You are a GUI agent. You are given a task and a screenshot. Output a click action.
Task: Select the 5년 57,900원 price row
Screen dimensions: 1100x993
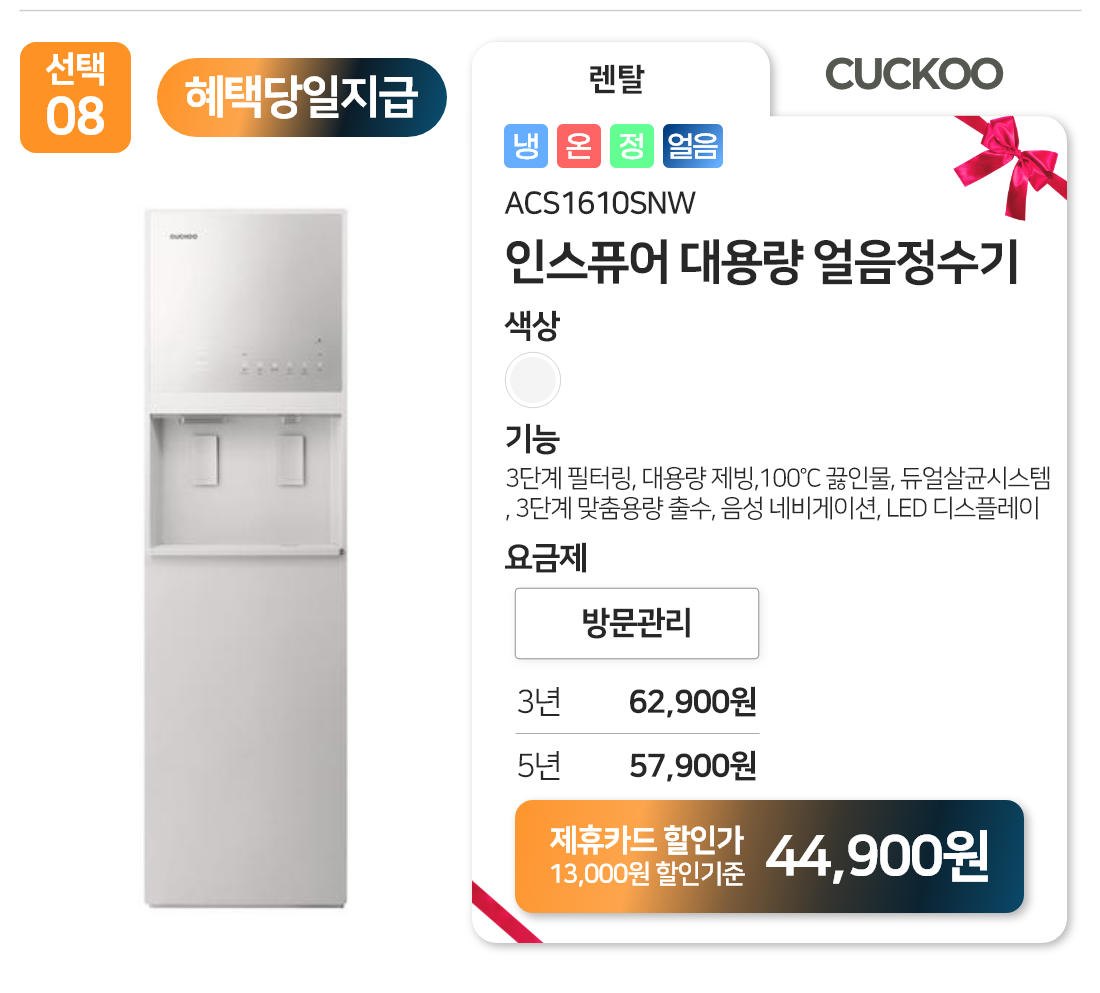(637, 766)
